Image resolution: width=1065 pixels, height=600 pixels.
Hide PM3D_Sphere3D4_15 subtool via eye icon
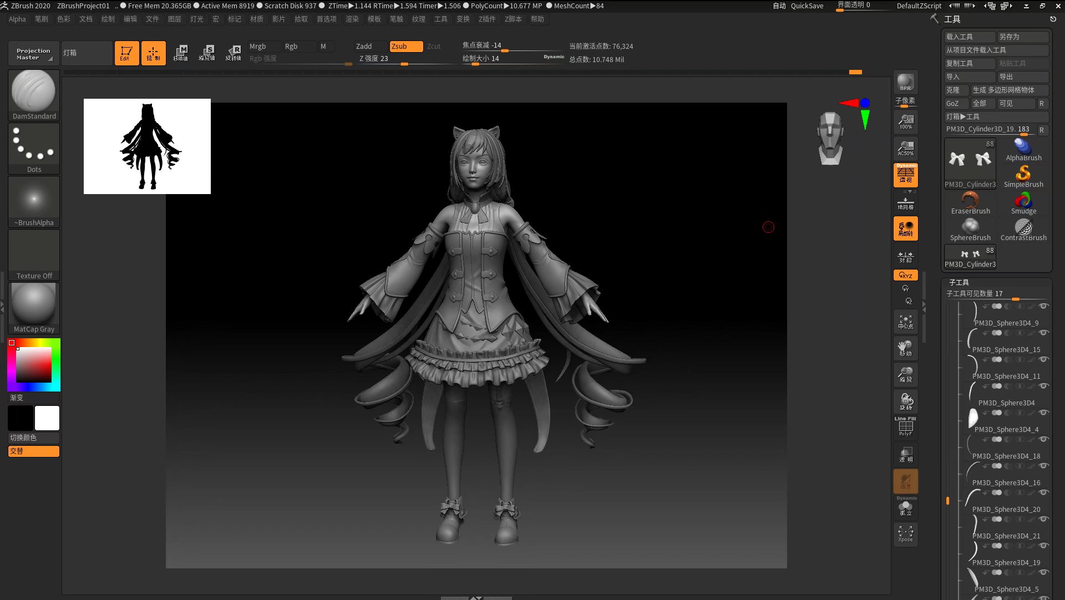[1043, 333]
